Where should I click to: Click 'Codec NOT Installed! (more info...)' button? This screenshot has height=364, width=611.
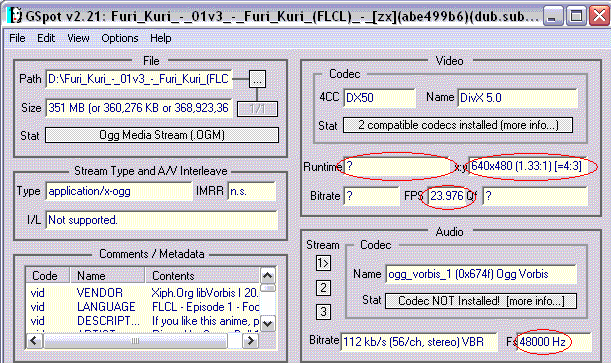(481, 301)
